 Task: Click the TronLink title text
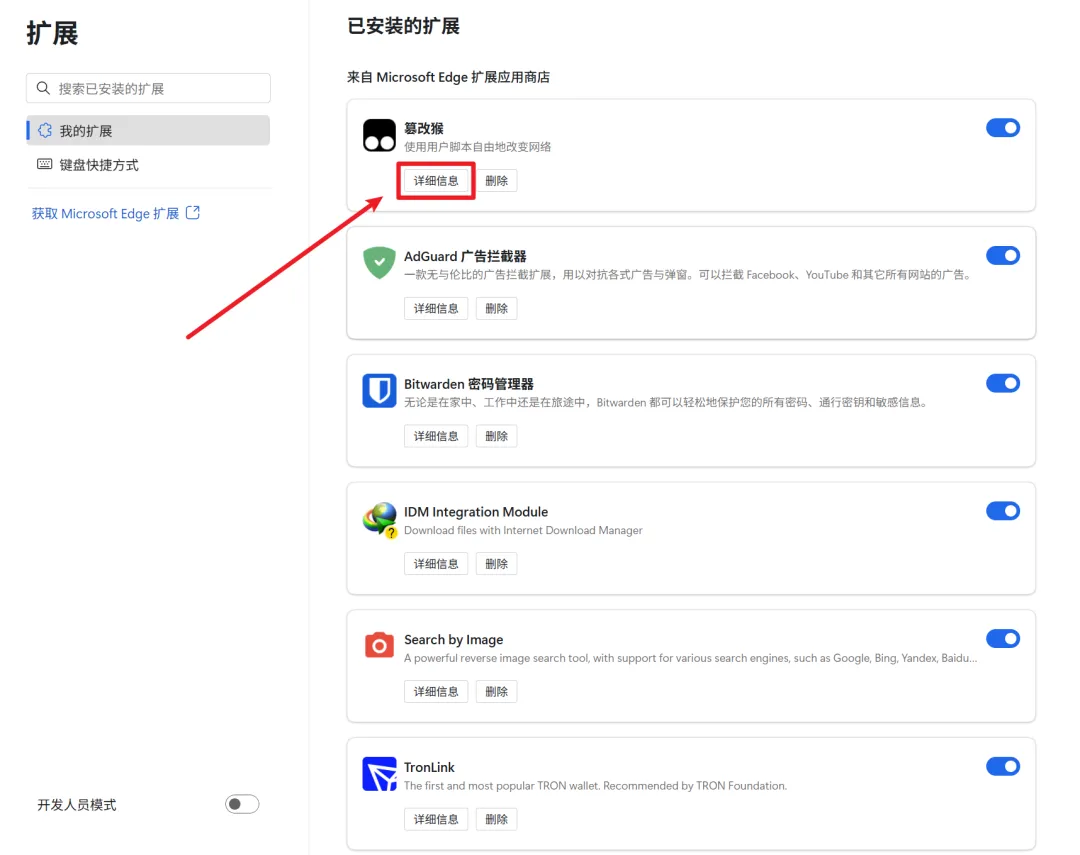pos(429,768)
